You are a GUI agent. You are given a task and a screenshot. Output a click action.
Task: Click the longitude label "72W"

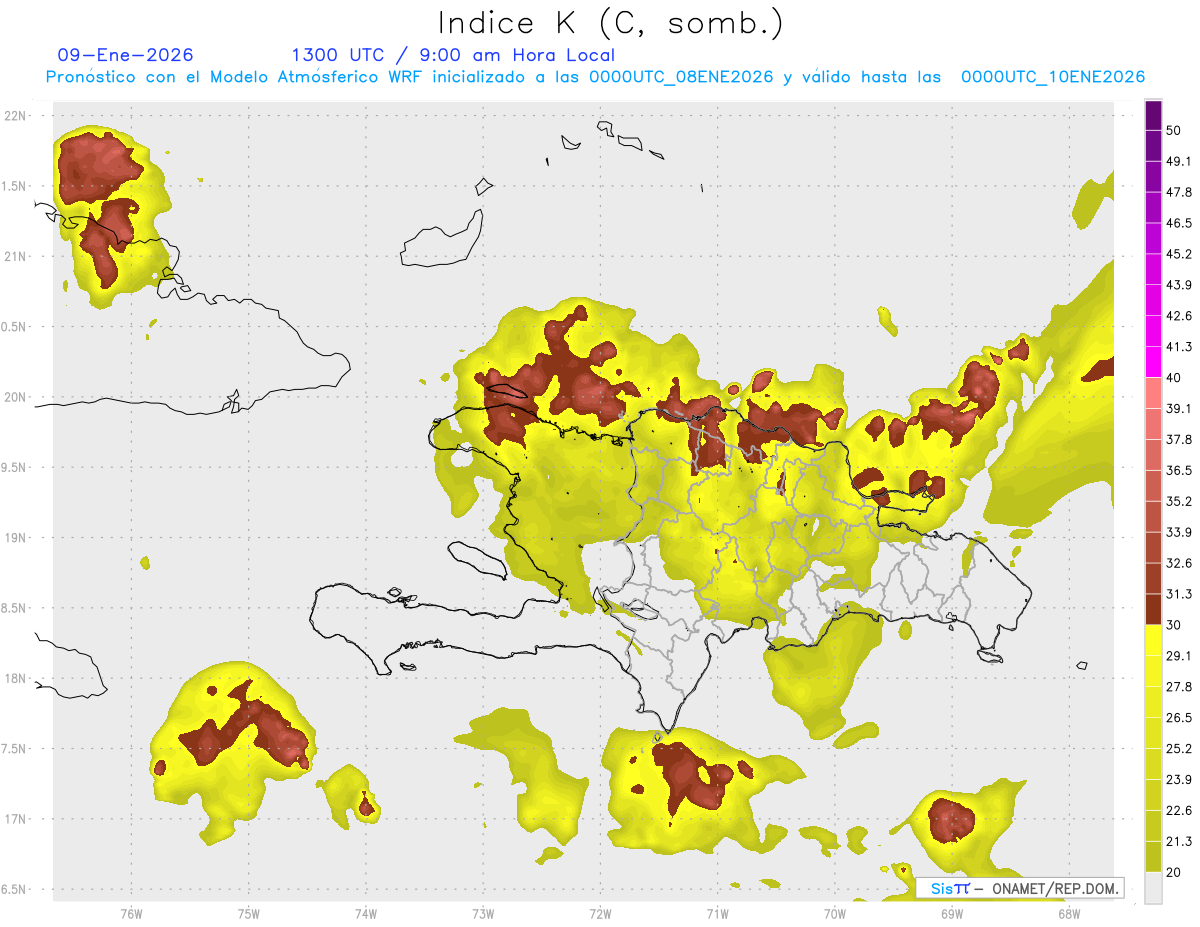pos(600,914)
